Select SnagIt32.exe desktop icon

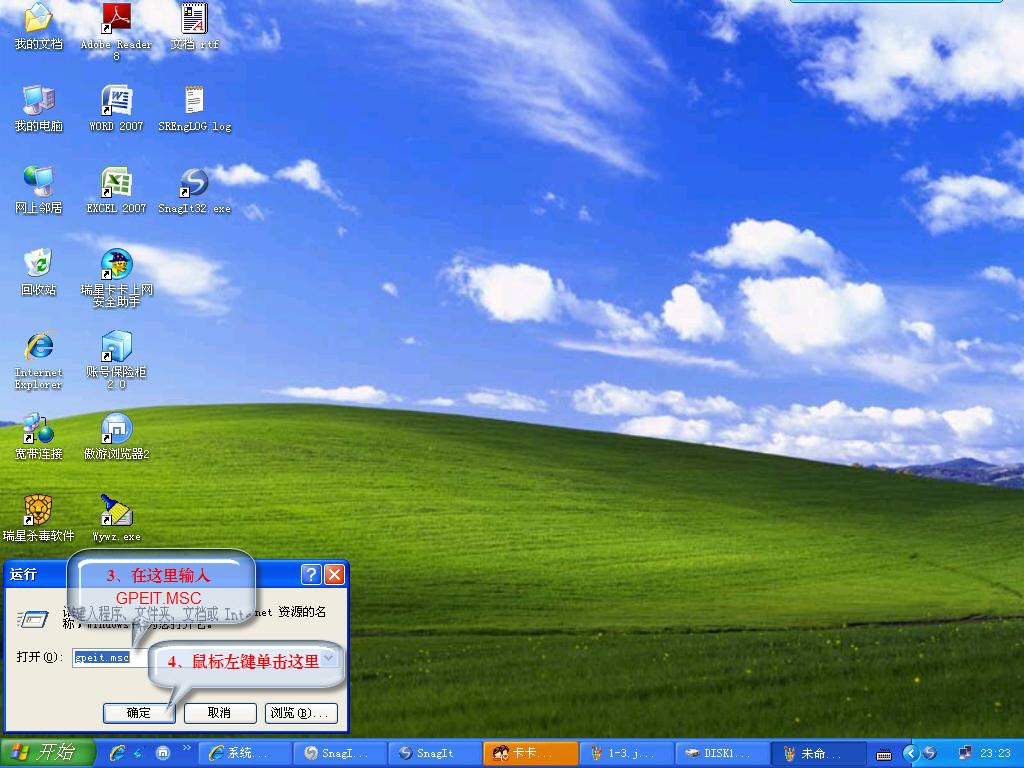pos(195,191)
